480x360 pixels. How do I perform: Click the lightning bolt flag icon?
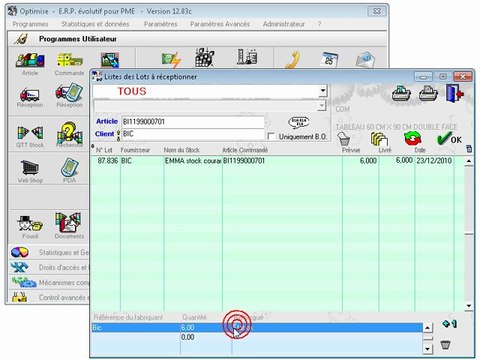click(x=171, y=59)
